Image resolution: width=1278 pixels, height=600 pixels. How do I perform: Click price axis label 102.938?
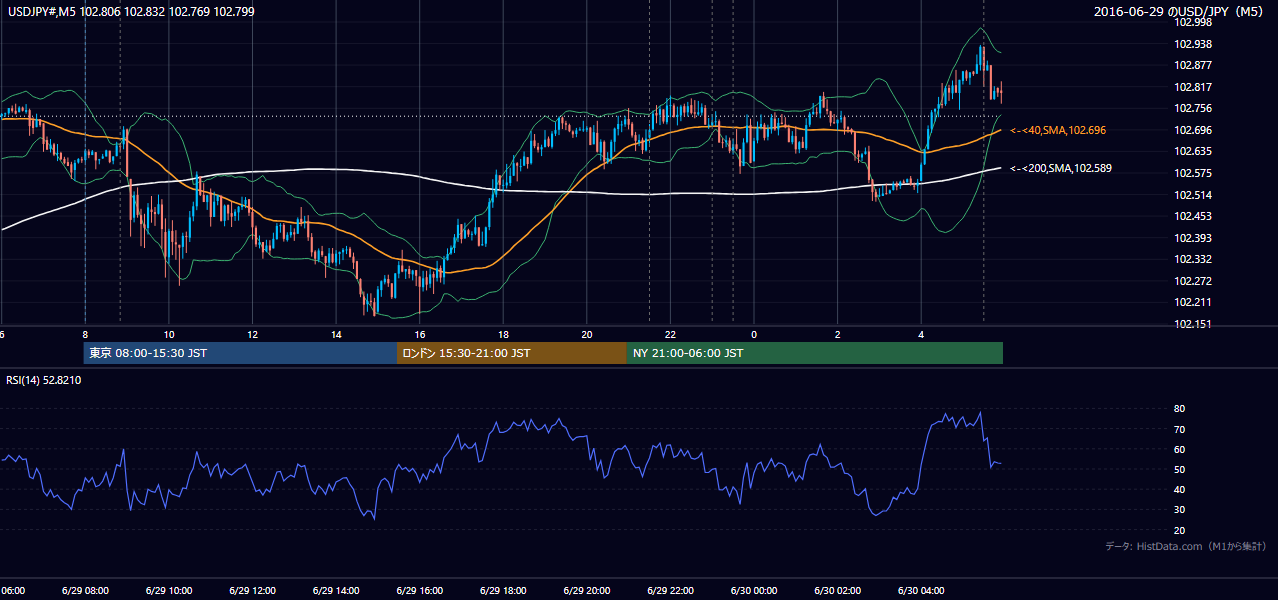pos(1192,44)
